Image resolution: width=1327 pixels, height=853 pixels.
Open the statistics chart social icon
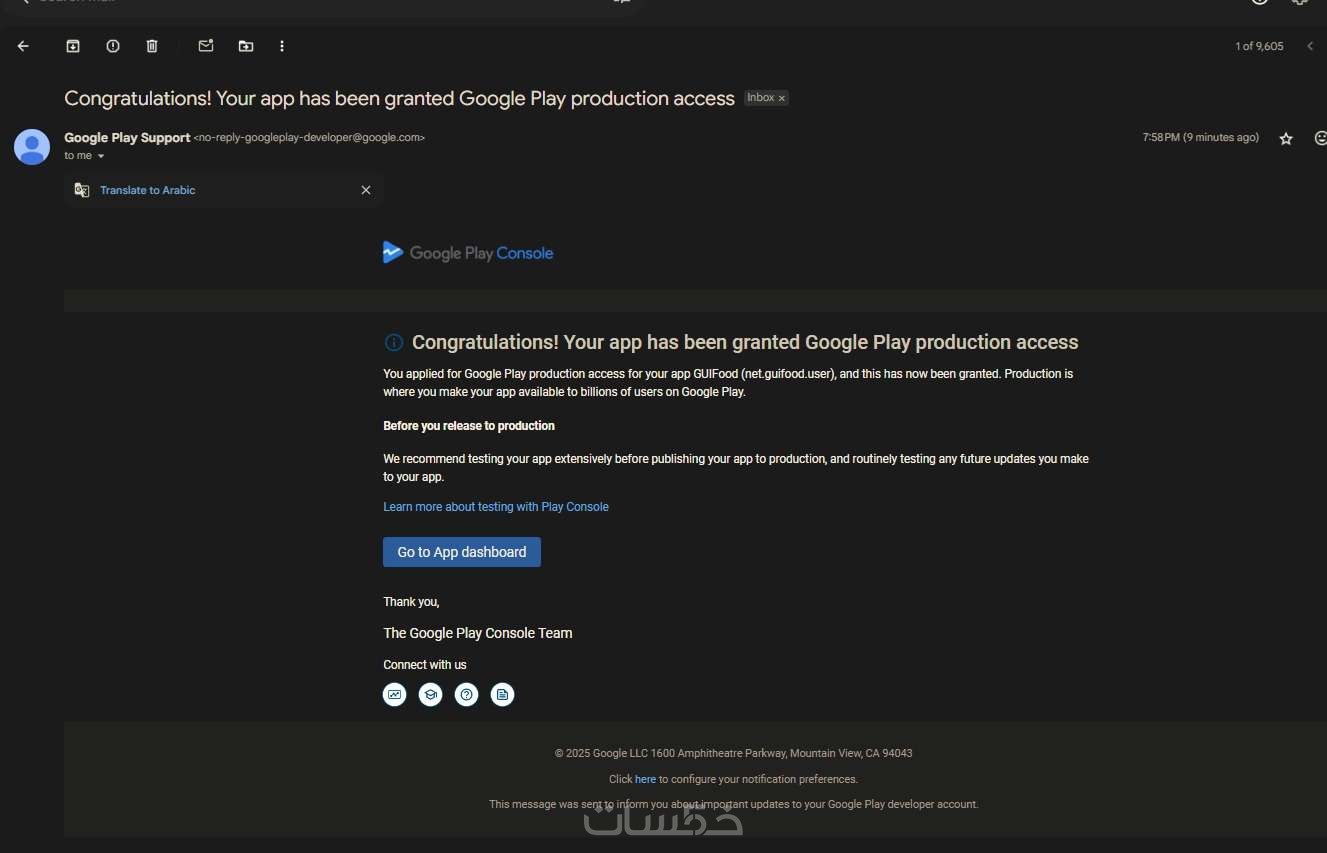click(395, 694)
